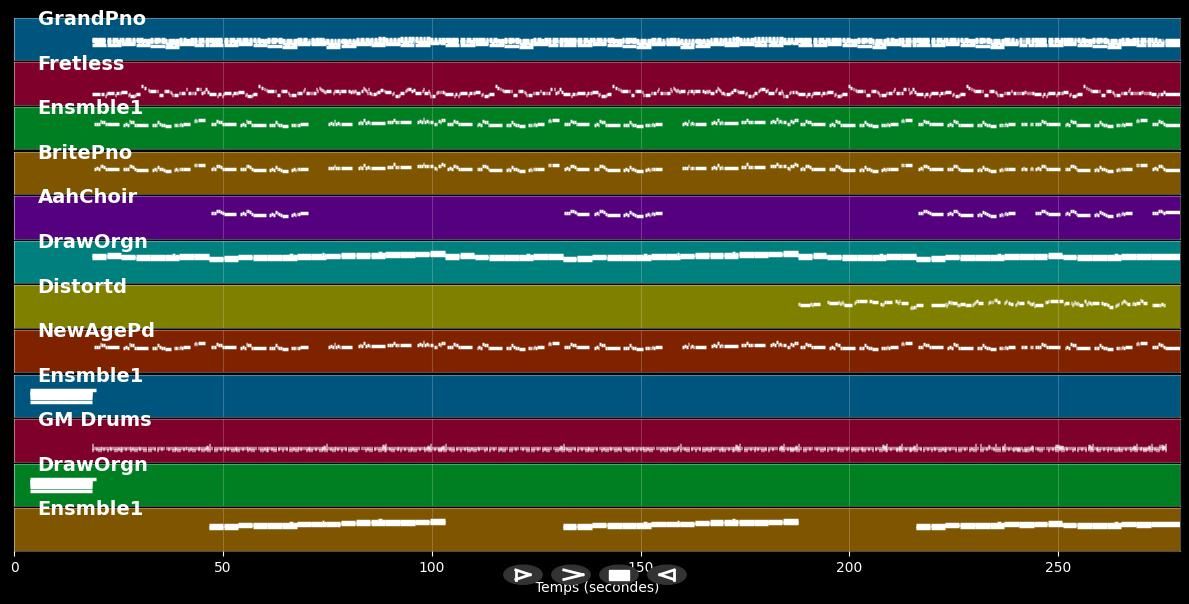Click the Distortd track name
Viewport: 1189px width, 604px height.
coord(82,287)
